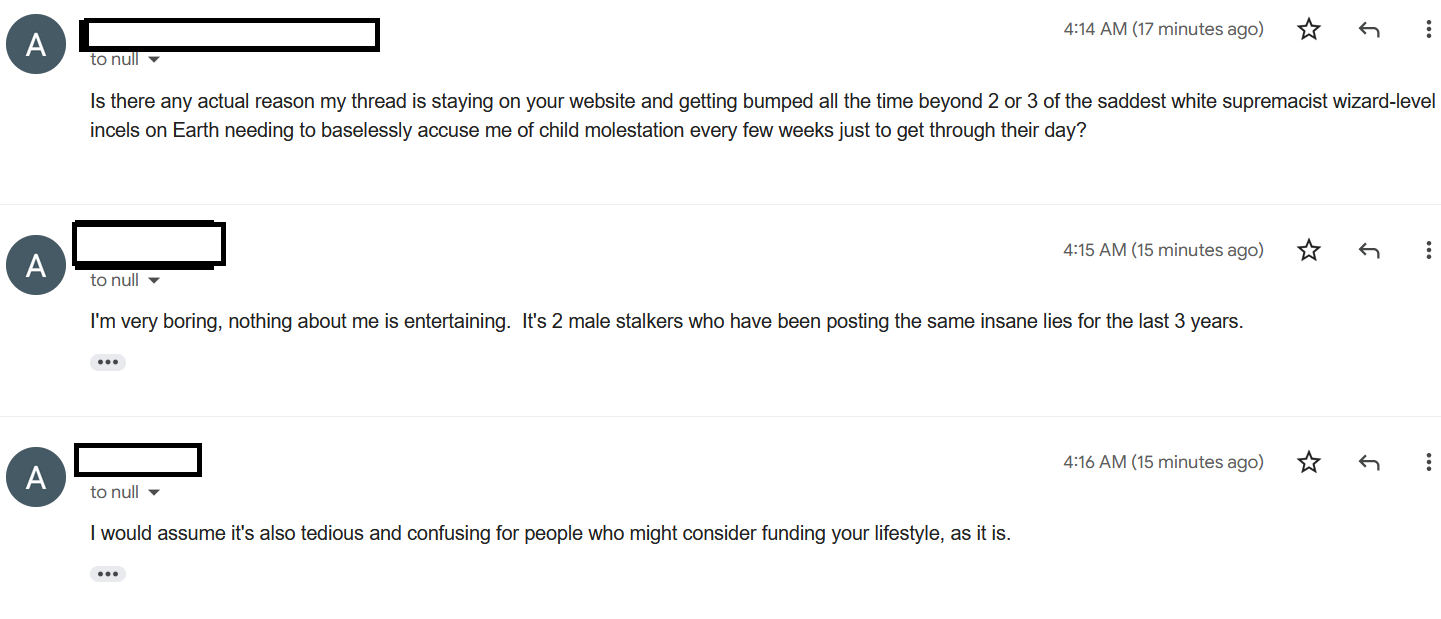Click the third message sender avatar
Image resolution: width=1441 pixels, height=619 pixels.
[36, 477]
